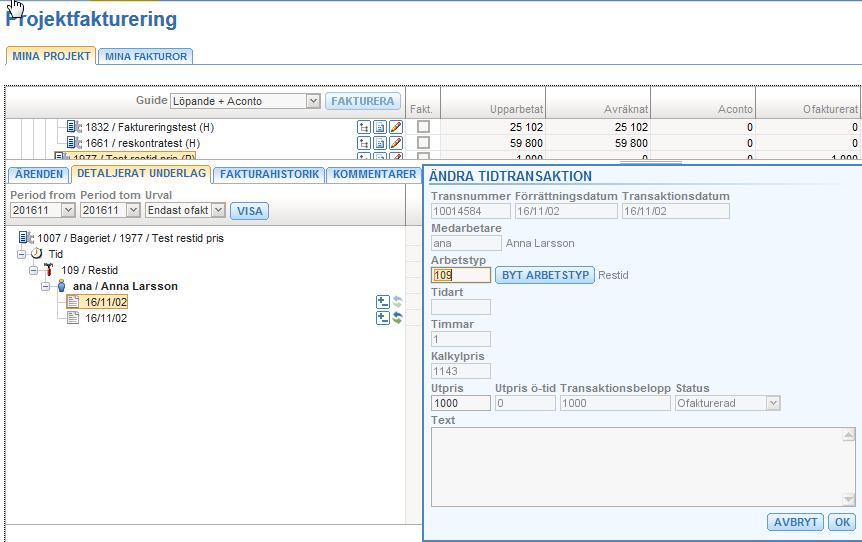This screenshot has width=862, height=542.
Task: Open structure icon for 1661 reskontratest row
Action: coord(364,143)
